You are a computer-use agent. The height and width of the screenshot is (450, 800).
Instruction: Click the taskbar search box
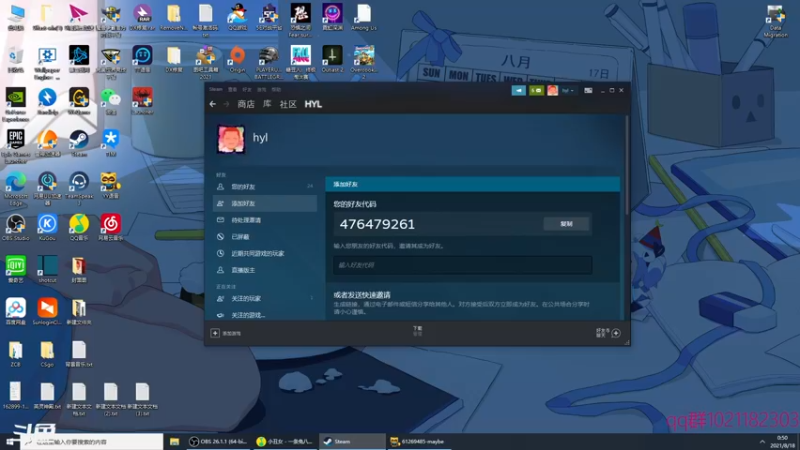pyautogui.click(x=91, y=441)
